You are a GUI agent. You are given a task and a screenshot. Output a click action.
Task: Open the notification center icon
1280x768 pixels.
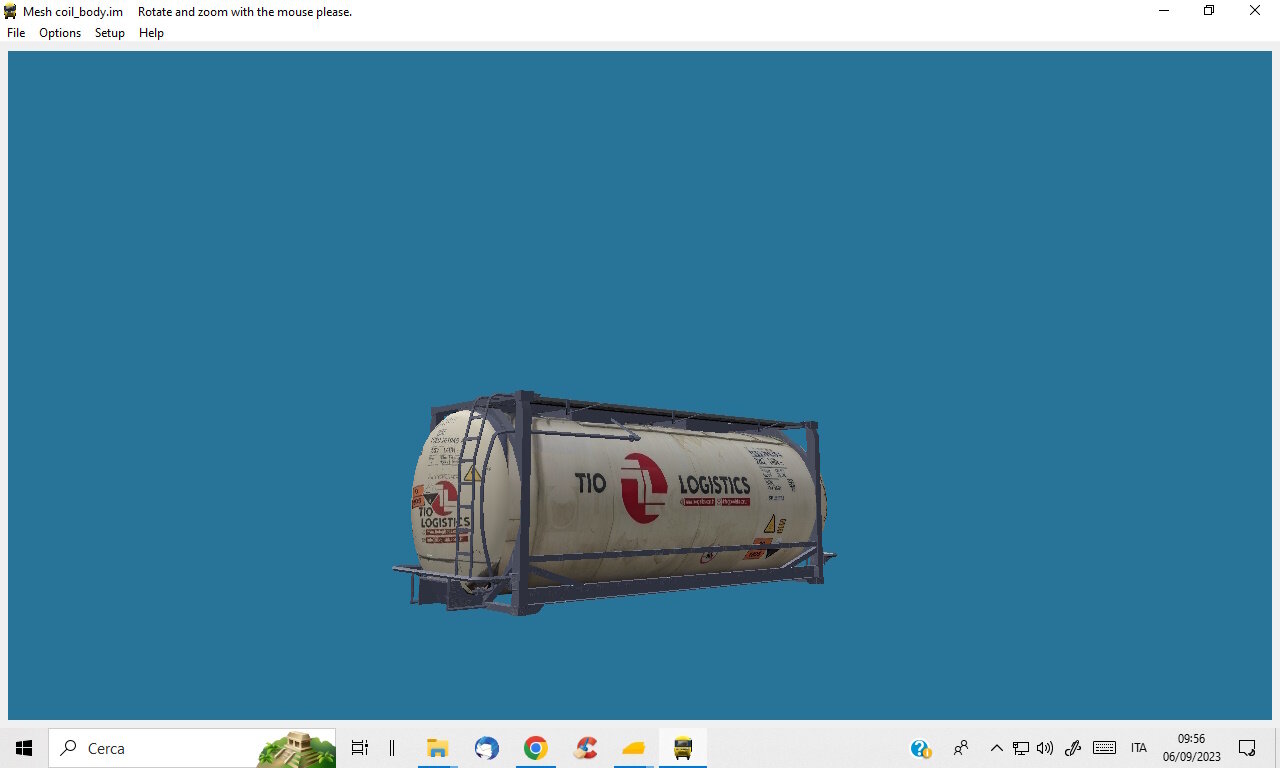(1247, 748)
